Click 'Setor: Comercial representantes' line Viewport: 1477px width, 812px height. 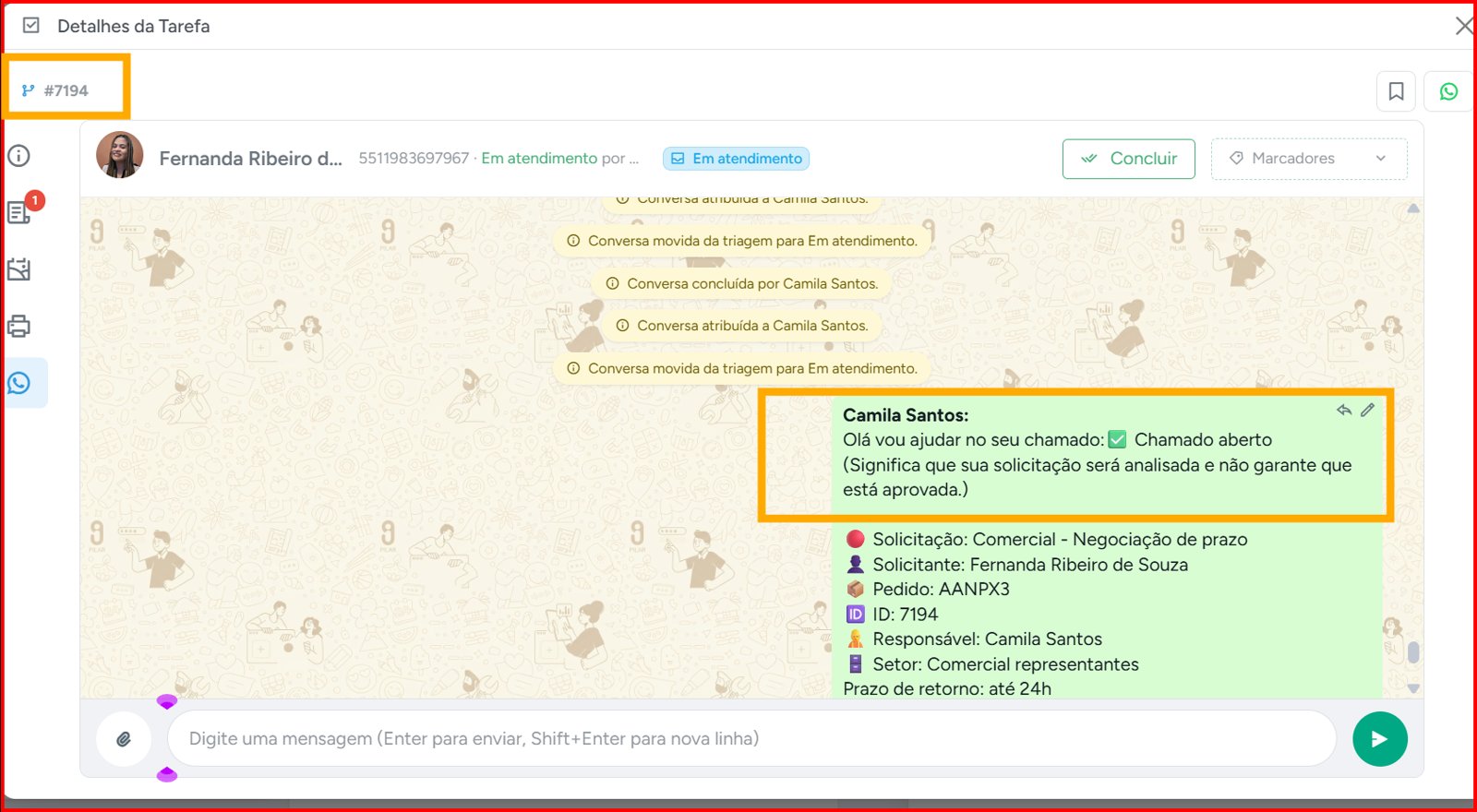click(x=992, y=663)
